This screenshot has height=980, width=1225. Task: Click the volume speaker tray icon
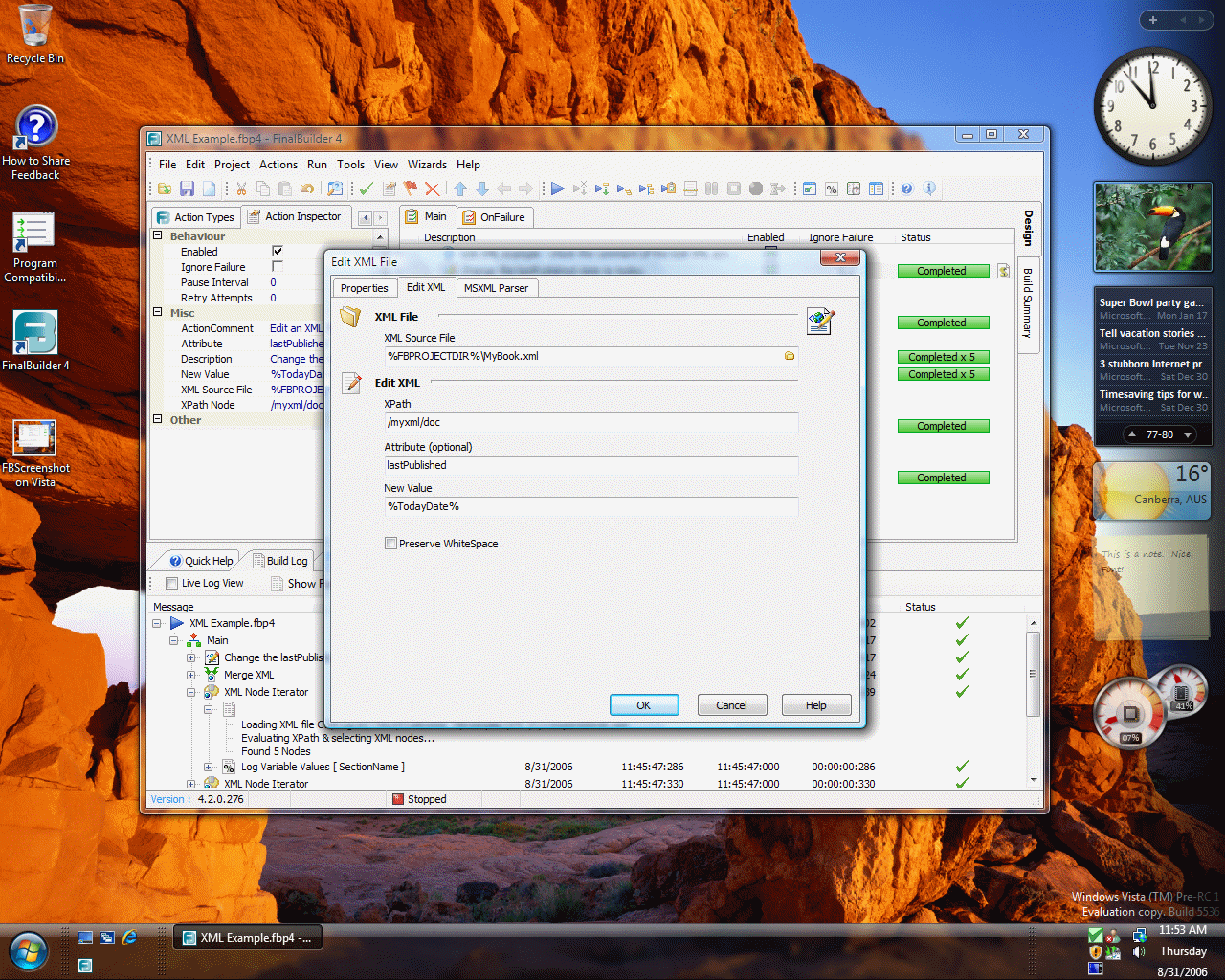[x=1139, y=951]
